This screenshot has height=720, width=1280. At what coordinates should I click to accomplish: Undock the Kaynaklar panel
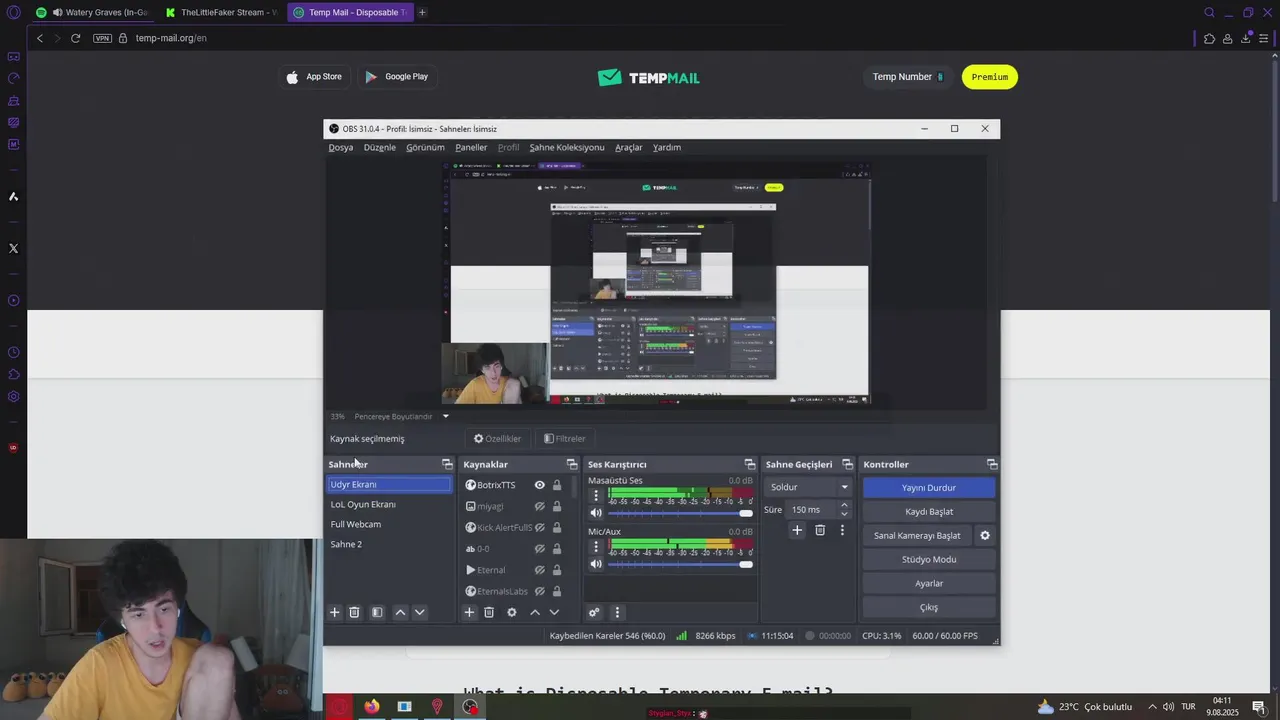coord(572,464)
